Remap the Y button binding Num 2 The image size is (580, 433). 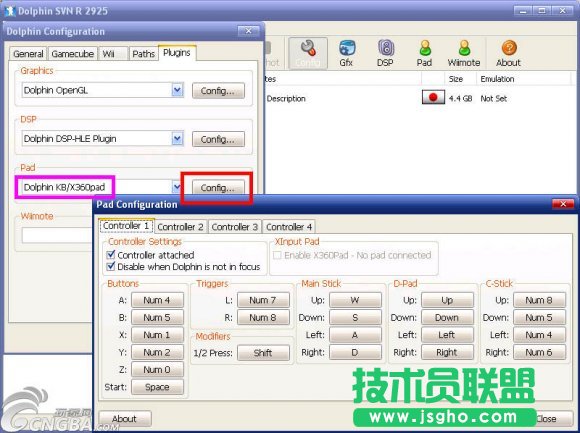point(157,352)
